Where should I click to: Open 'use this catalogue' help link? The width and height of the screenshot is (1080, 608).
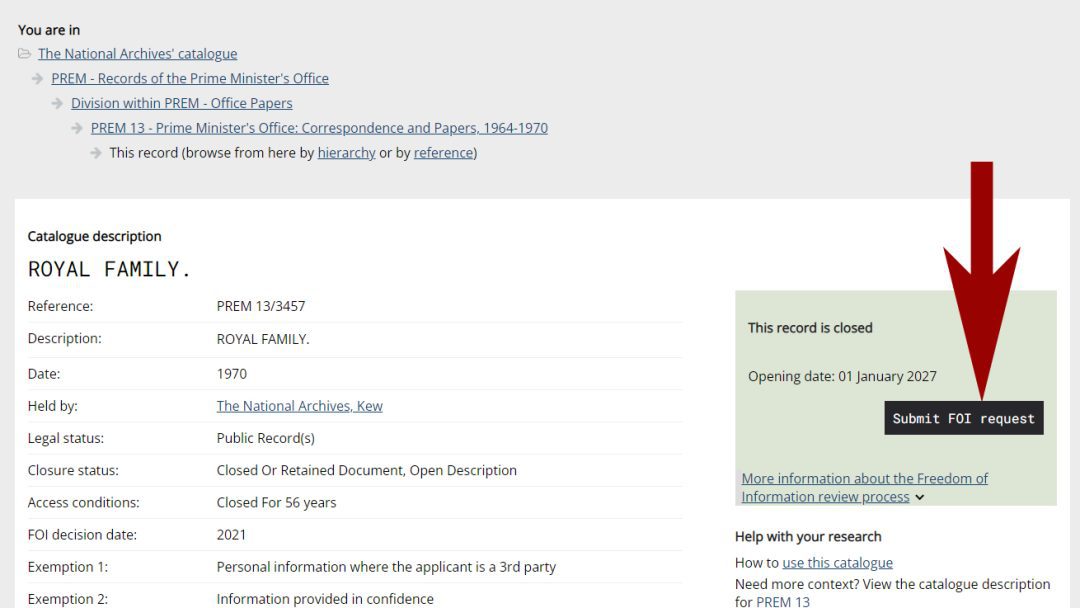(837, 563)
